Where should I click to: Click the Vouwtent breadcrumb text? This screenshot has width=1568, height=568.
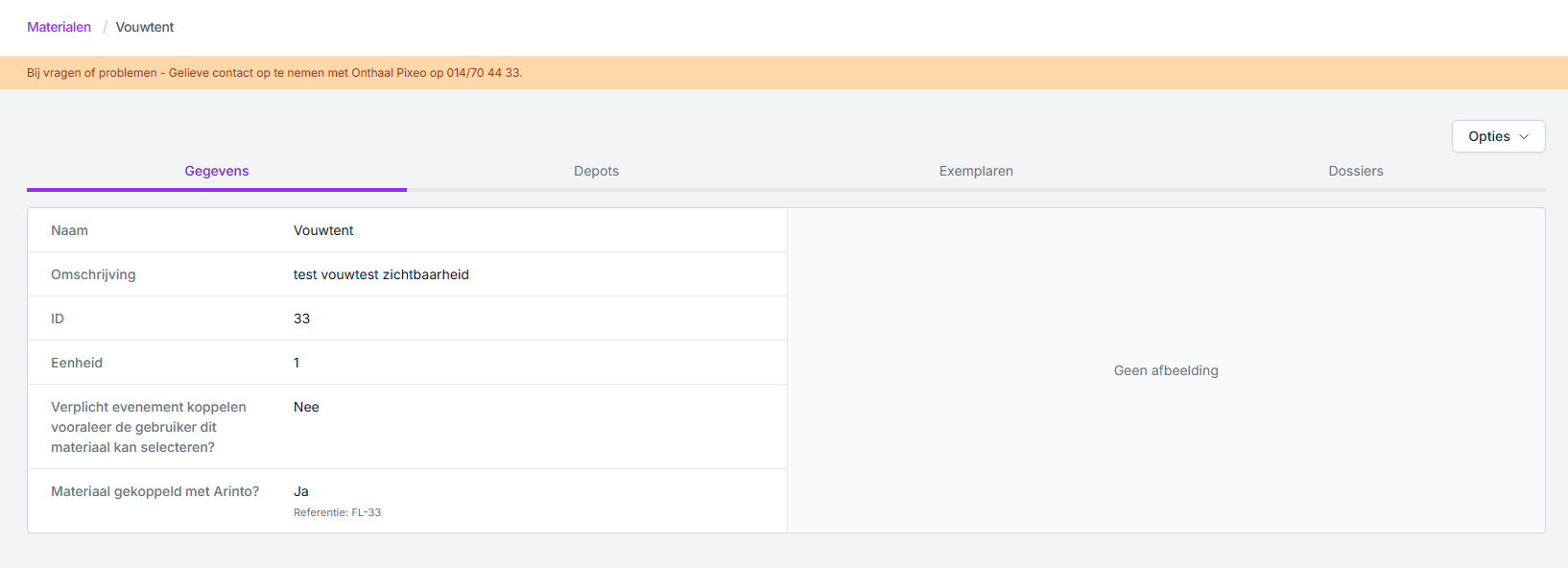(x=145, y=27)
